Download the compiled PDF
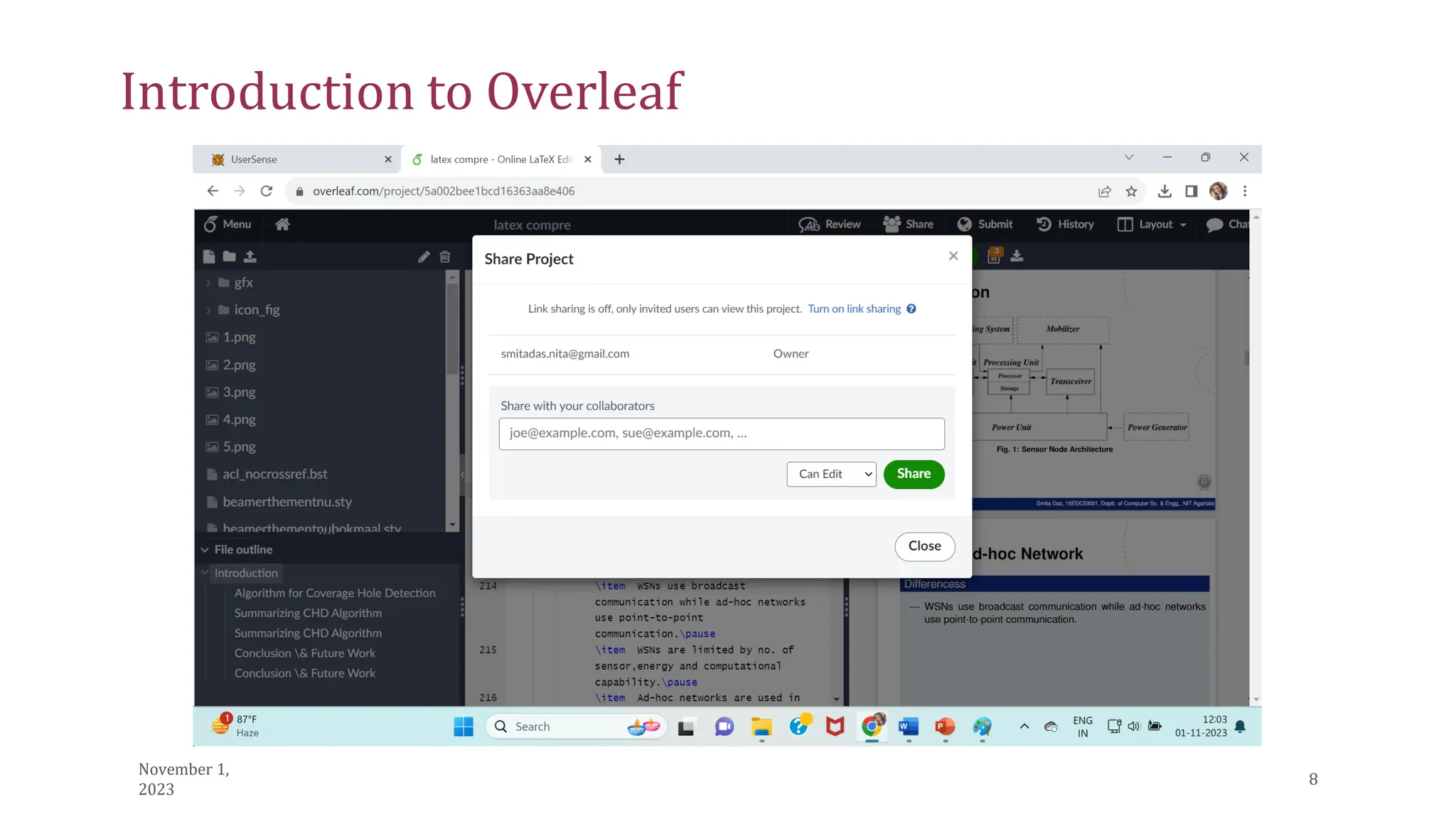This screenshot has height=819, width=1456. 1017,256
